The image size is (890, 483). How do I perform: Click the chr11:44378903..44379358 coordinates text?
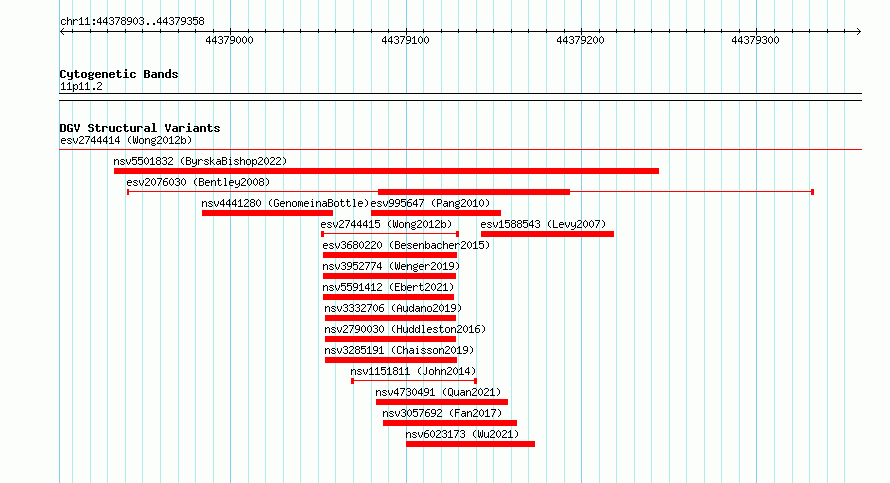point(132,22)
